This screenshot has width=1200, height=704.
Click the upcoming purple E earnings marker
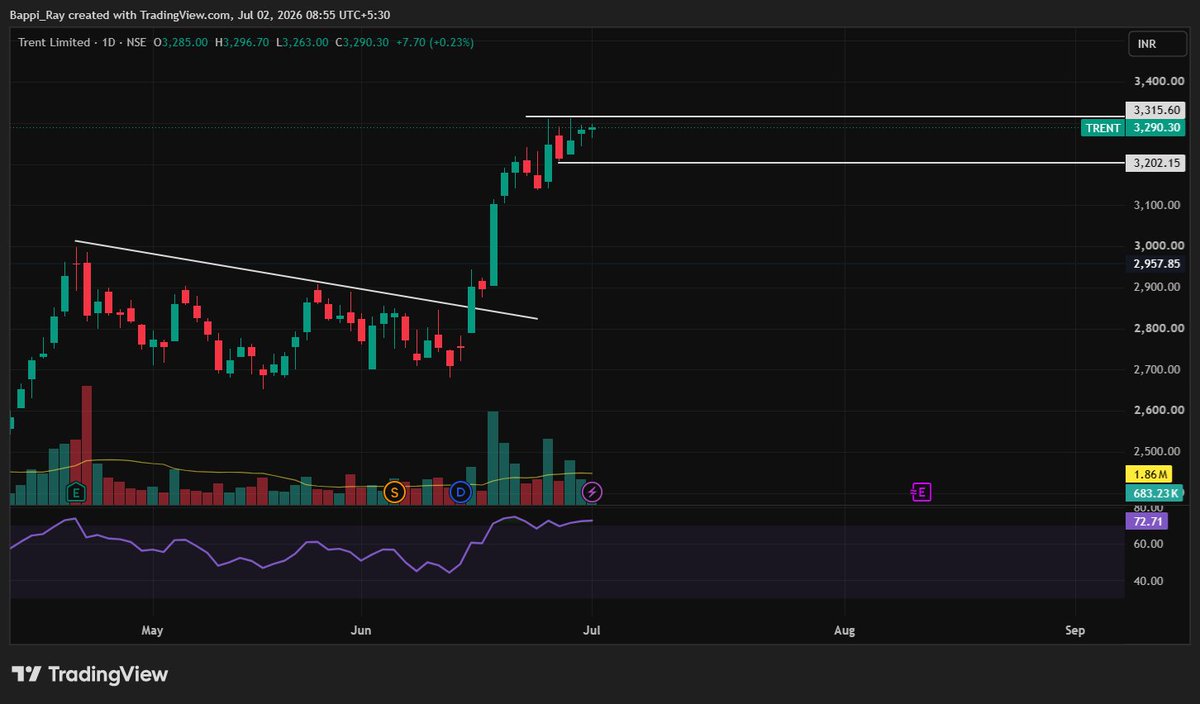[921, 491]
